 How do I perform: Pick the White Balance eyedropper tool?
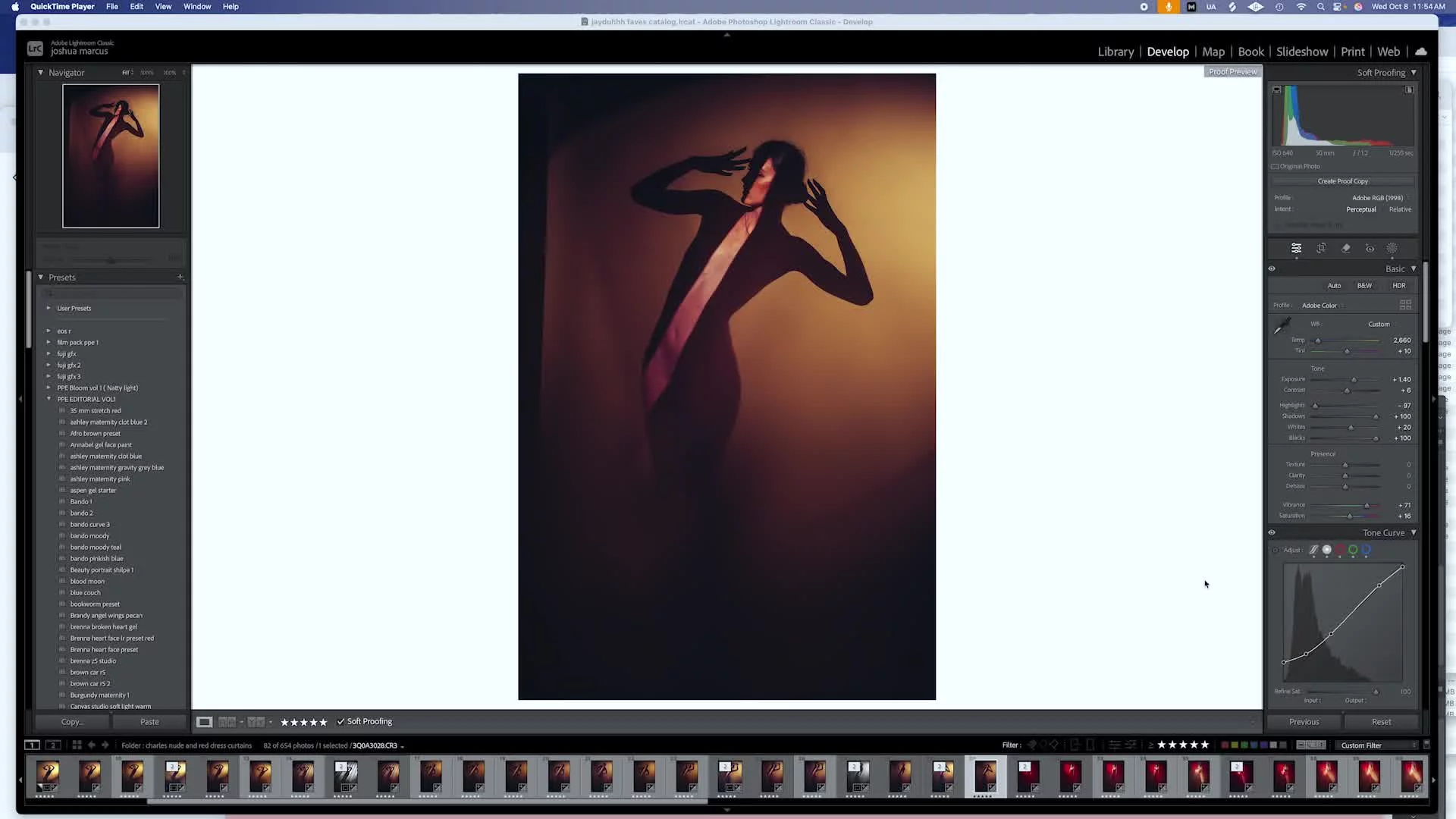[x=1282, y=326]
